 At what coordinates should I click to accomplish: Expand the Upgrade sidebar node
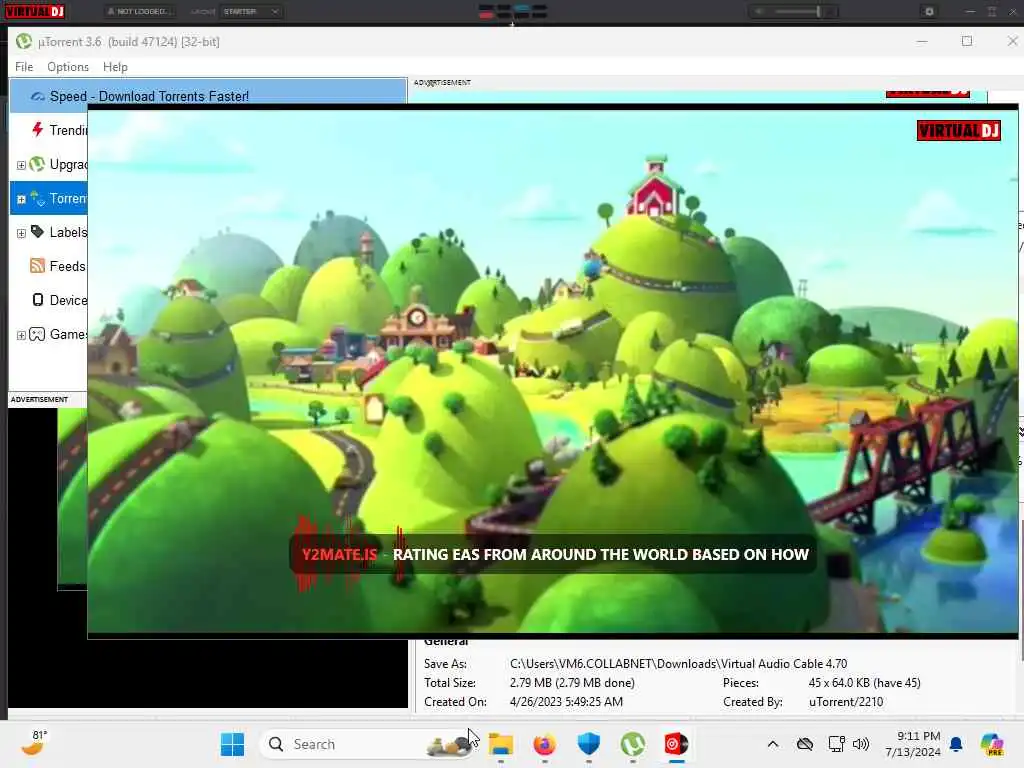click(x=21, y=165)
